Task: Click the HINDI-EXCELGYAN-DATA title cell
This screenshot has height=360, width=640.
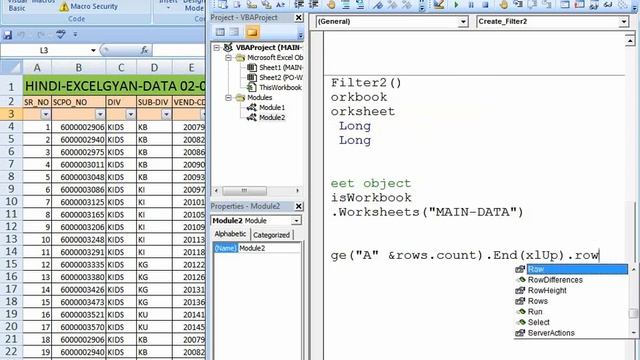Action: point(114,86)
